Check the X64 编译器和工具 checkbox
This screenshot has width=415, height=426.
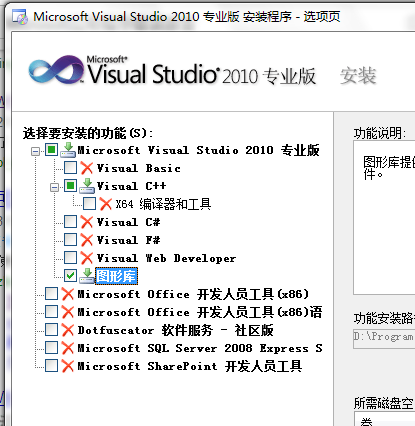pyautogui.click(x=89, y=204)
